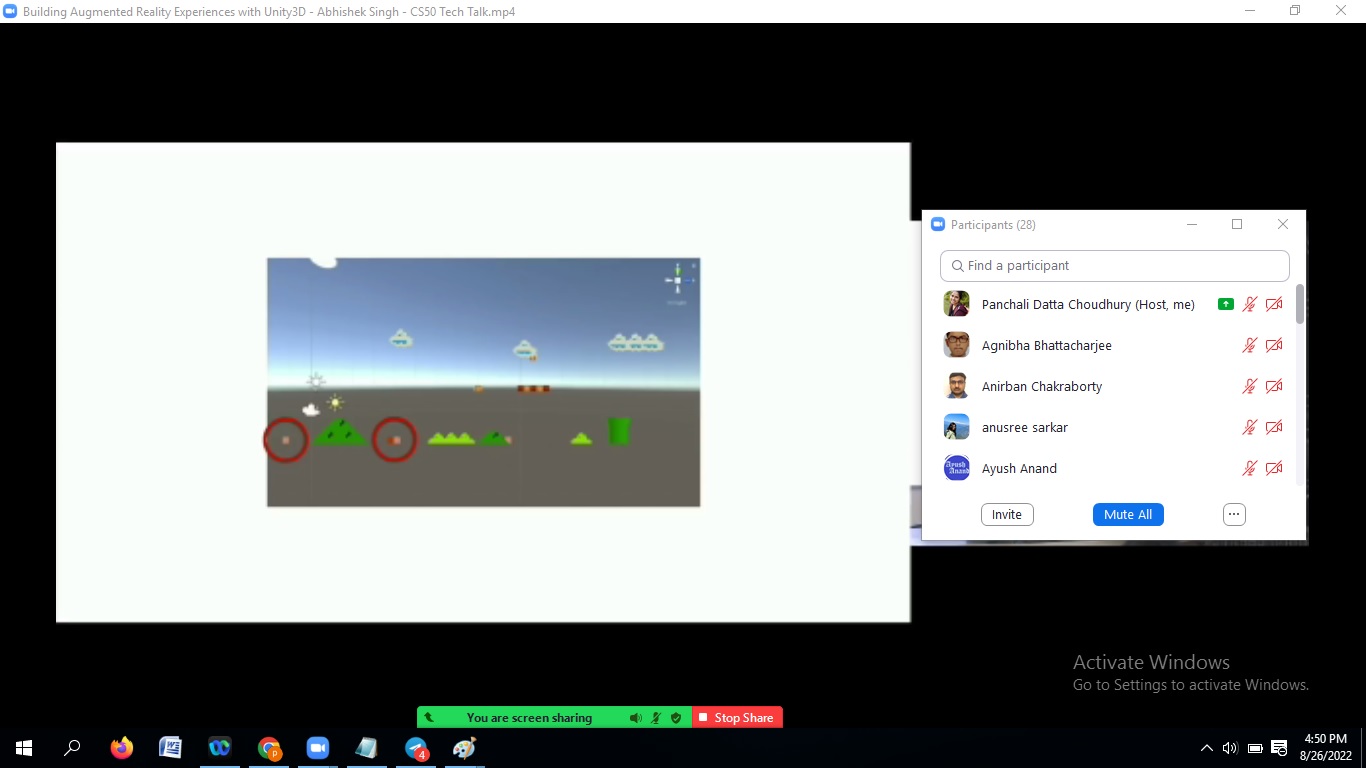Click the muted mic icon in sharing bar
The height and width of the screenshot is (768, 1366).
[656, 717]
